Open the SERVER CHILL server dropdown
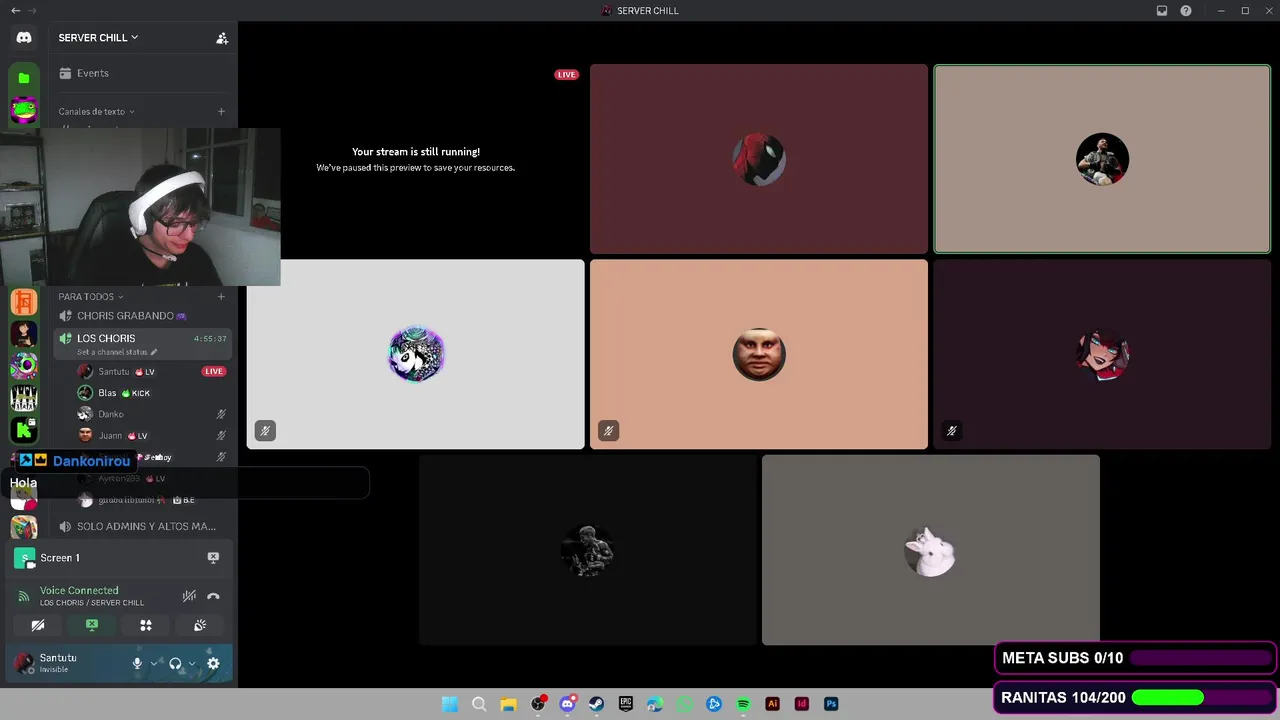The width and height of the screenshot is (1280, 720). pyautogui.click(x=98, y=38)
